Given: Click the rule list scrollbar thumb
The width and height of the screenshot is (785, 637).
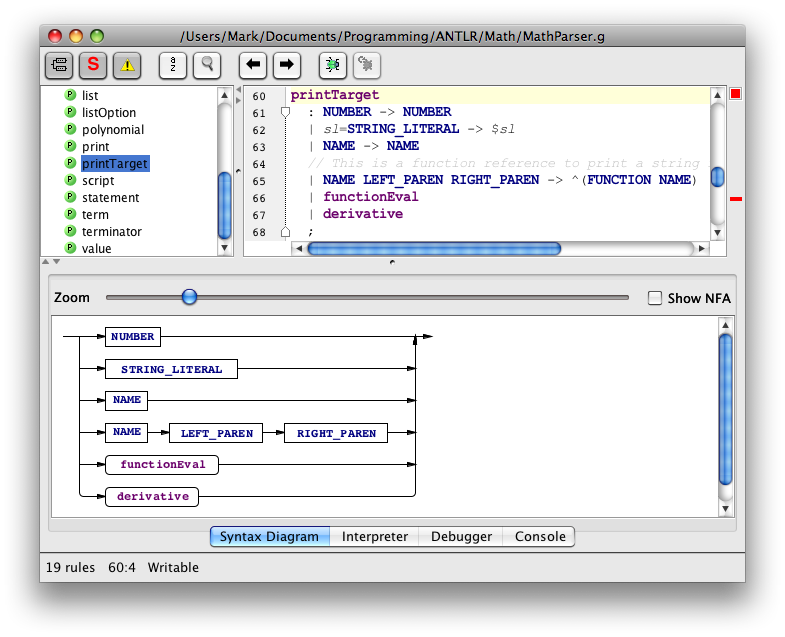Looking at the screenshot, I should [x=225, y=205].
